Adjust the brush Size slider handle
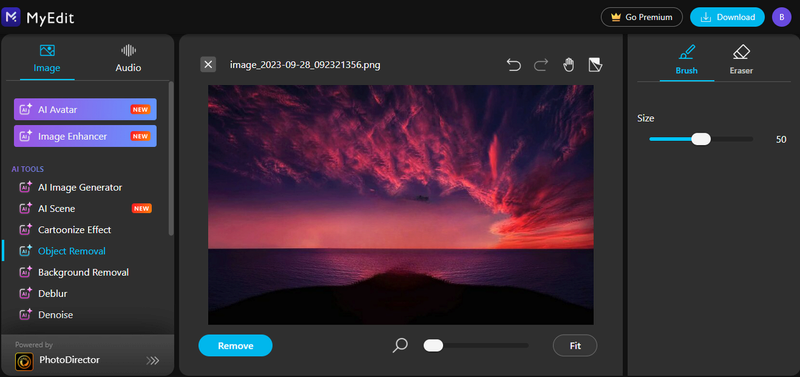Image resolution: width=800 pixels, height=377 pixels. [x=701, y=139]
